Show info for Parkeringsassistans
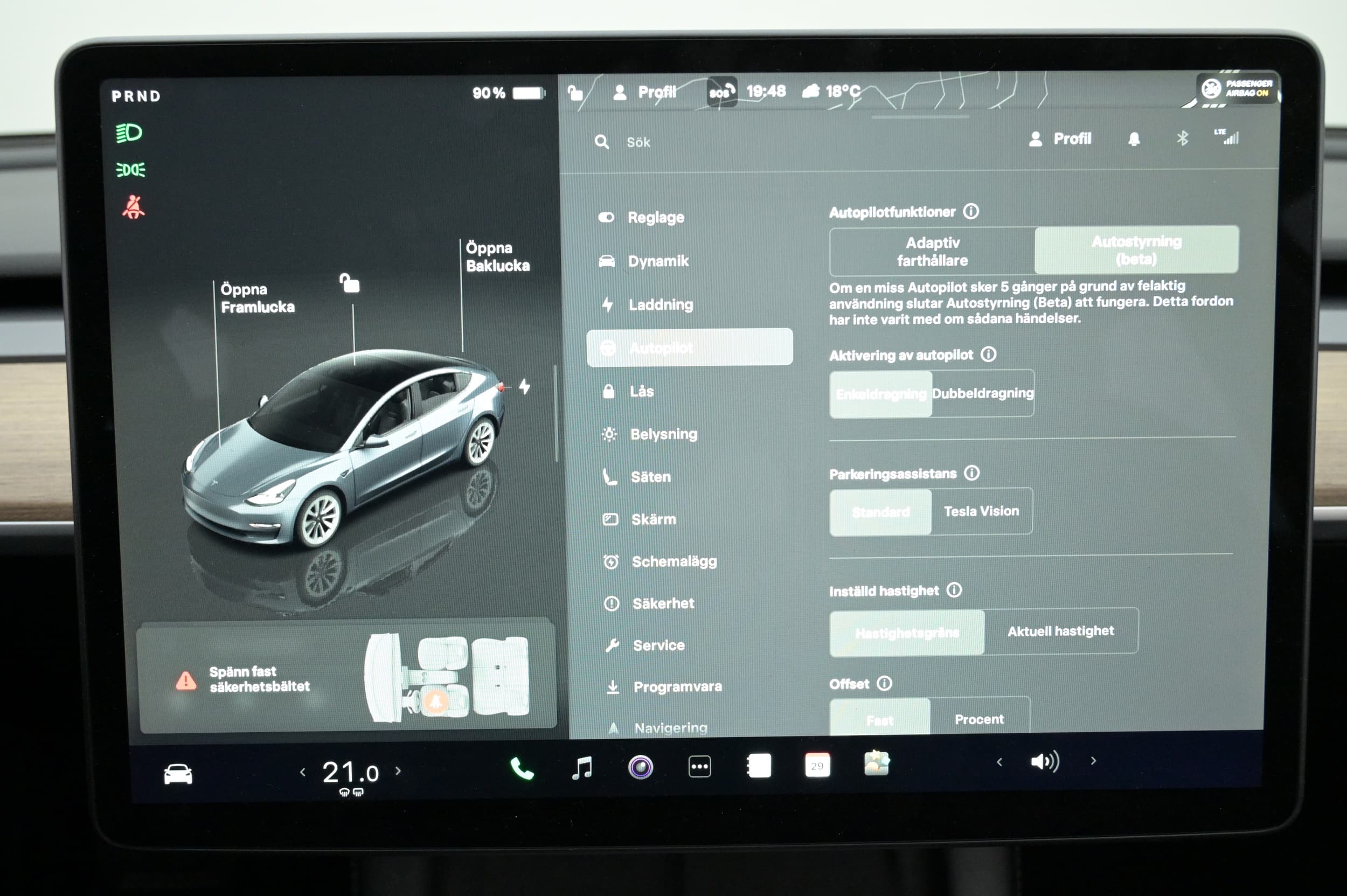Image resolution: width=1347 pixels, height=896 pixels. [x=971, y=473]
